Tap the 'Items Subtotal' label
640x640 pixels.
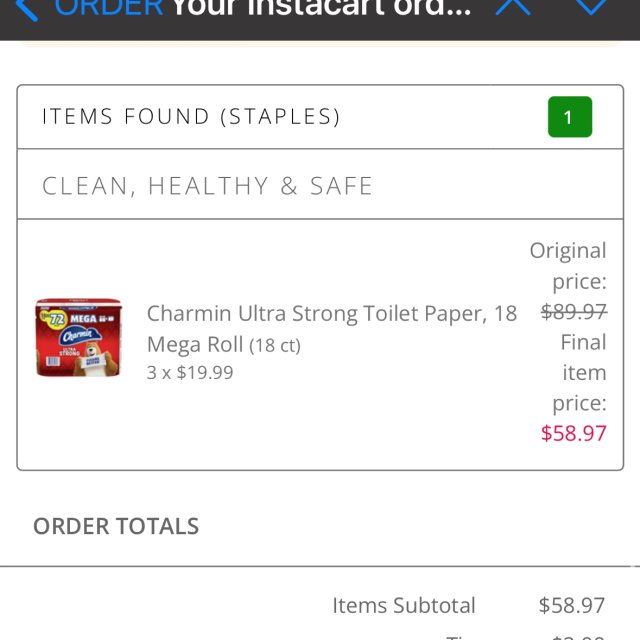click(404, 605)
